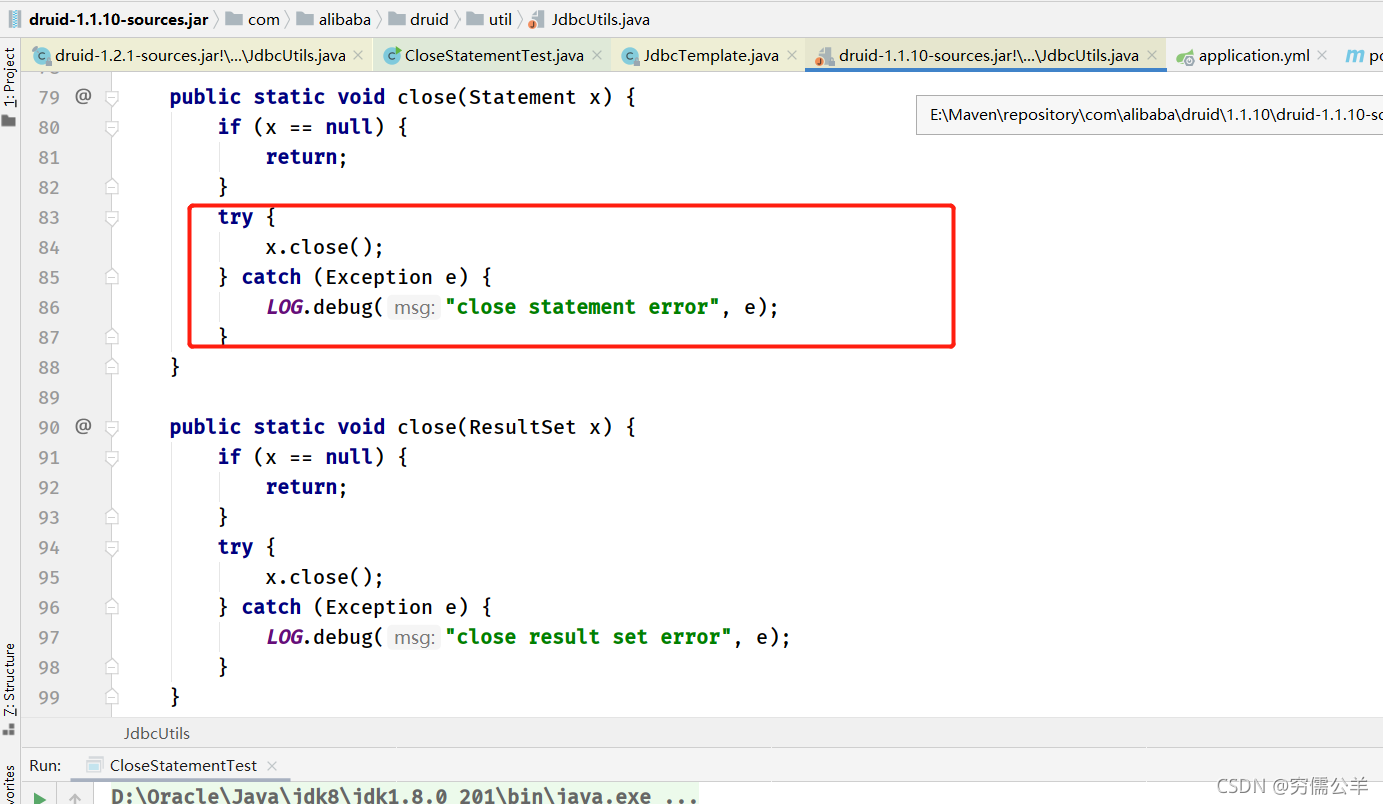Click the Project folder icon in left stripe
Image resolution: width=1383 pixels, height=804 pixels.
tap(9, 121)
